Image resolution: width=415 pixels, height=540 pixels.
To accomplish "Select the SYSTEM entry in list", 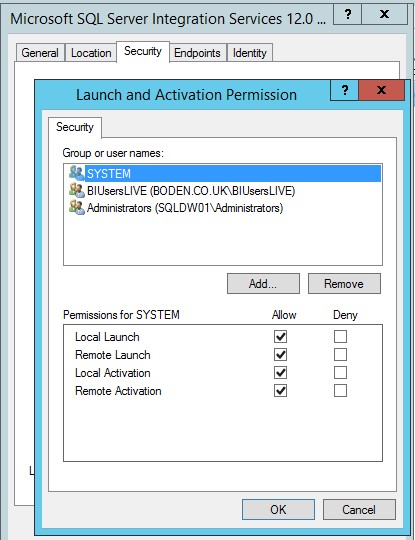I will [225, 174].
